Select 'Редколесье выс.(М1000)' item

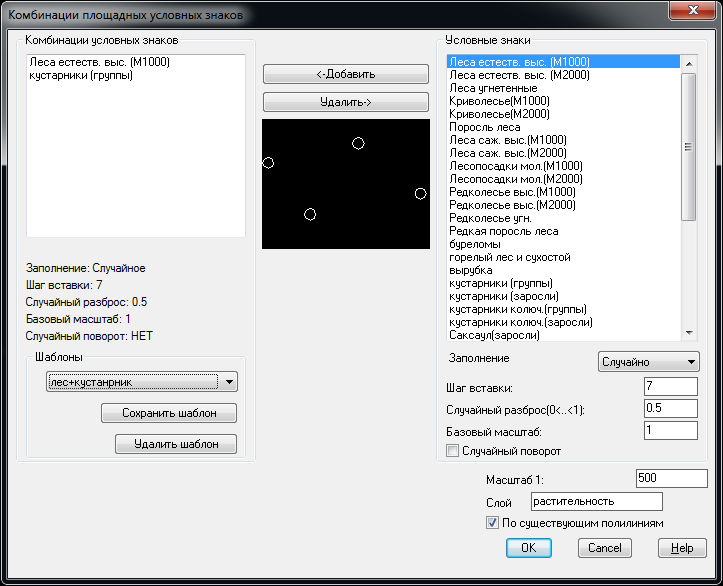tap(563, 192)
